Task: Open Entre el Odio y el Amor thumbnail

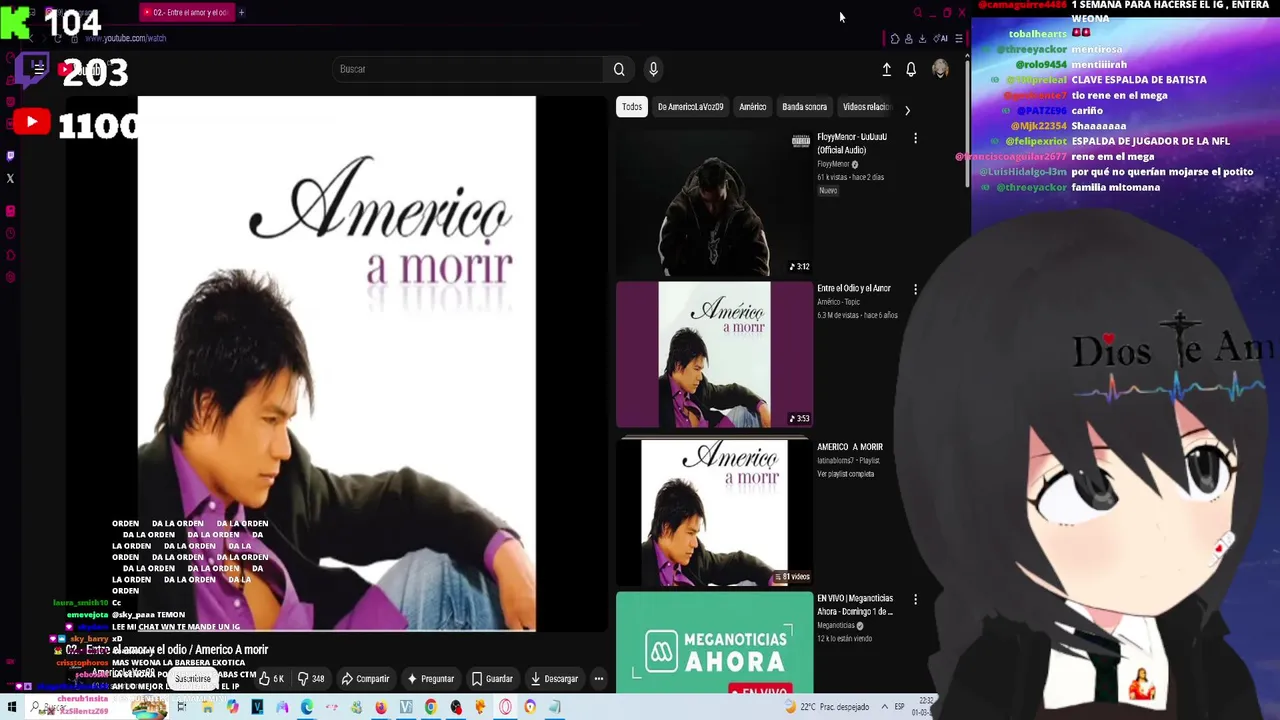Action: coord(714,354)
